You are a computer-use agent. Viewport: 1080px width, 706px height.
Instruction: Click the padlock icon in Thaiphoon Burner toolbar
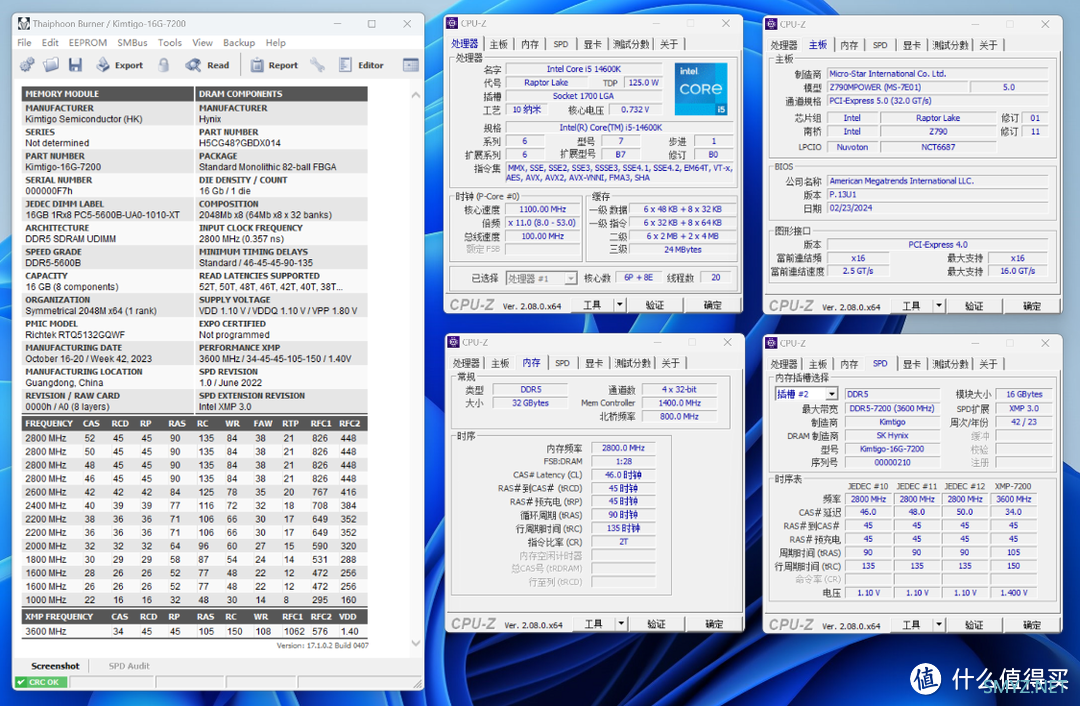click(x=163, y=65)
